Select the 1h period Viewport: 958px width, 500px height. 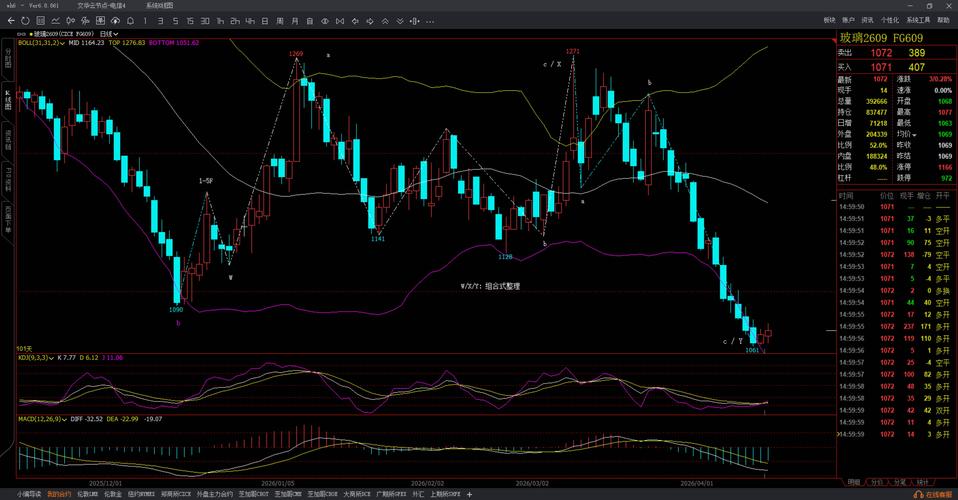click(220, 21)
